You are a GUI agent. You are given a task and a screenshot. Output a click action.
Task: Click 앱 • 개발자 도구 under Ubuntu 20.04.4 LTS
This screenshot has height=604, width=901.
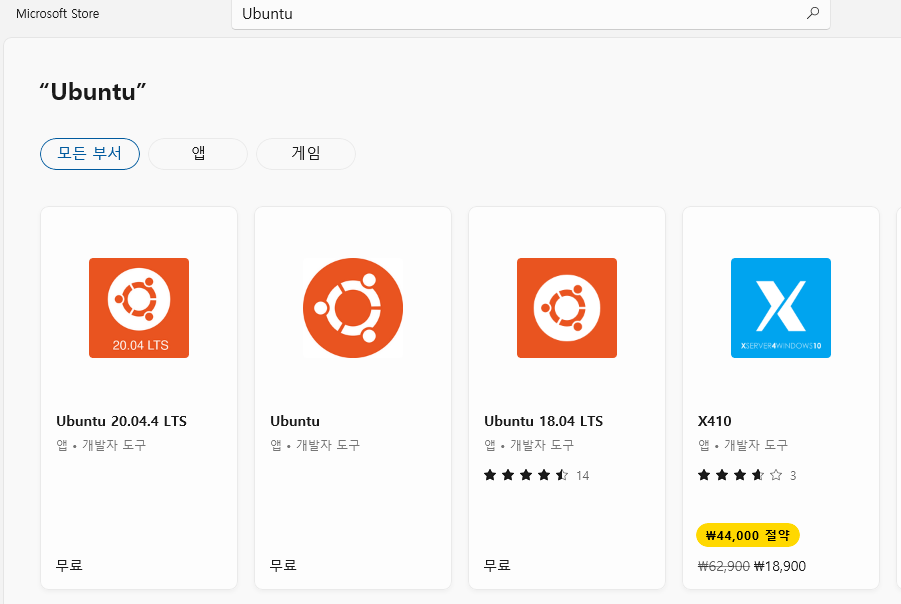[101, 445]
